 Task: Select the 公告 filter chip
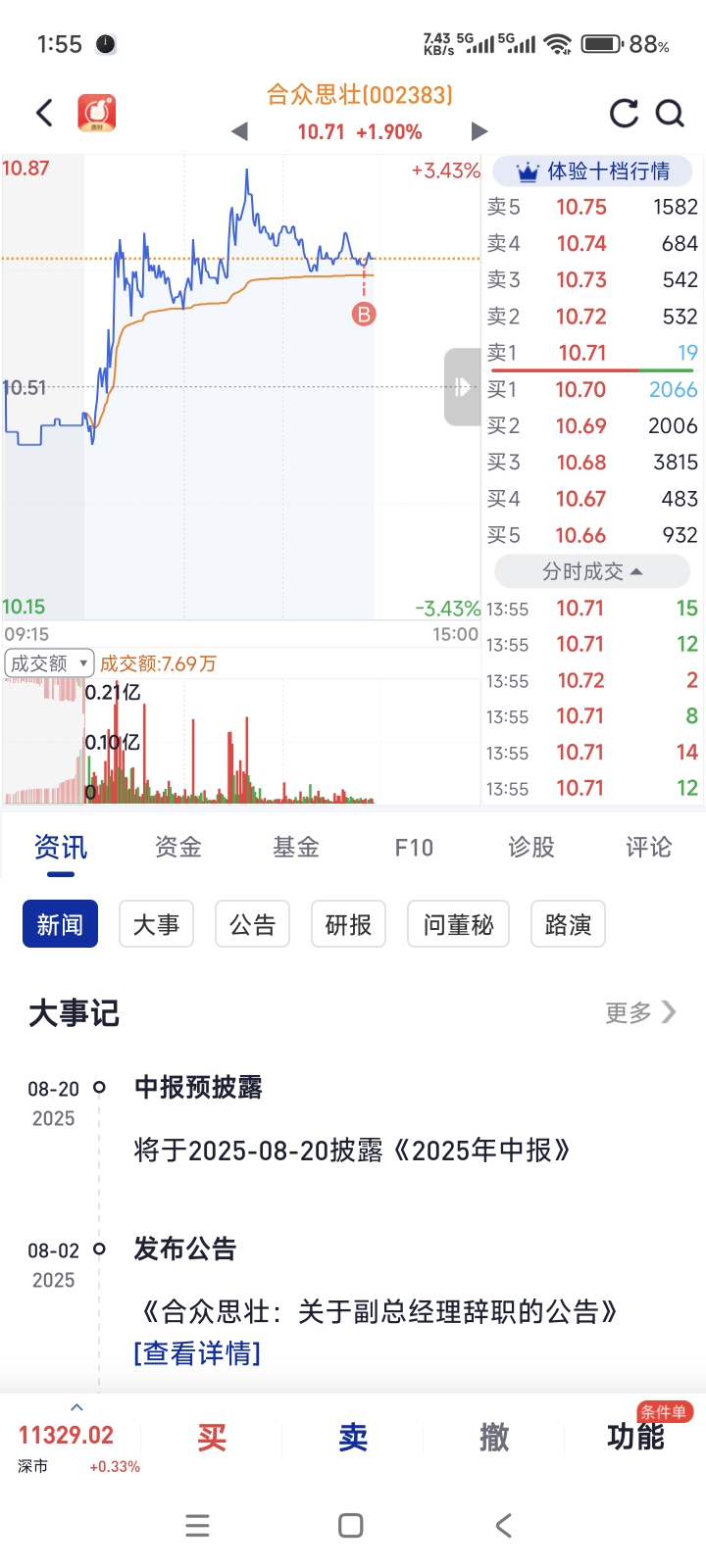pyautogui.click(x=252, y=924)
